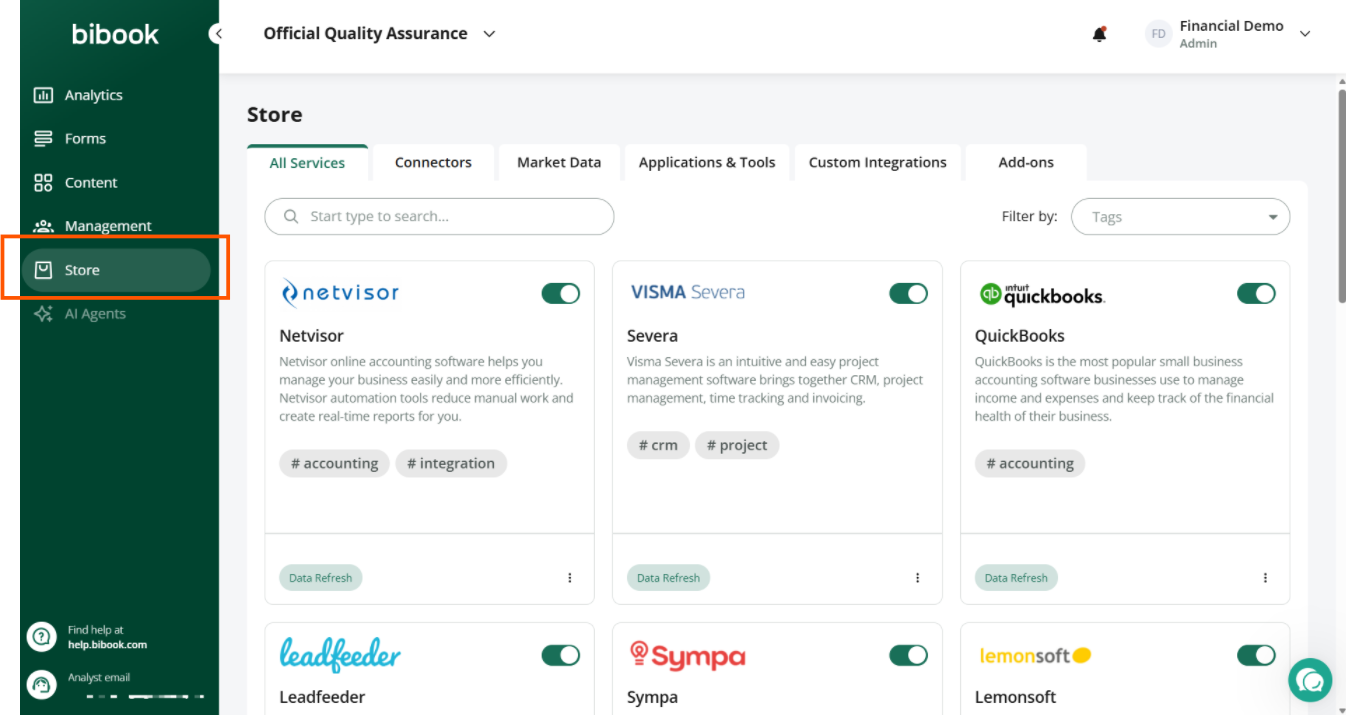This screenshot has width=1346, height=715.
Task: Open the help.bibook.com link
Action: tap(107, 645)
